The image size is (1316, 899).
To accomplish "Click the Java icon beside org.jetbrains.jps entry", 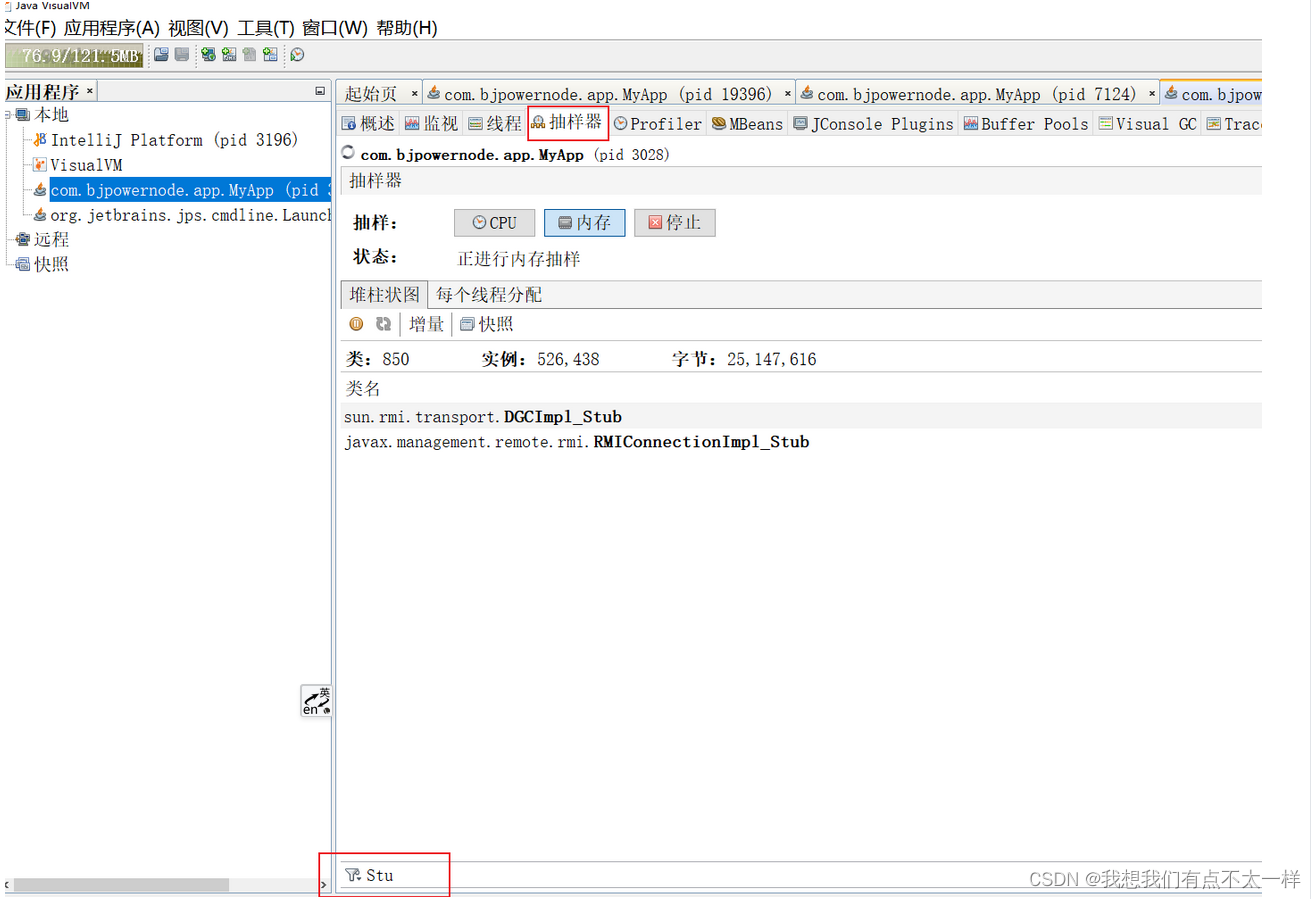I will 40,215.
